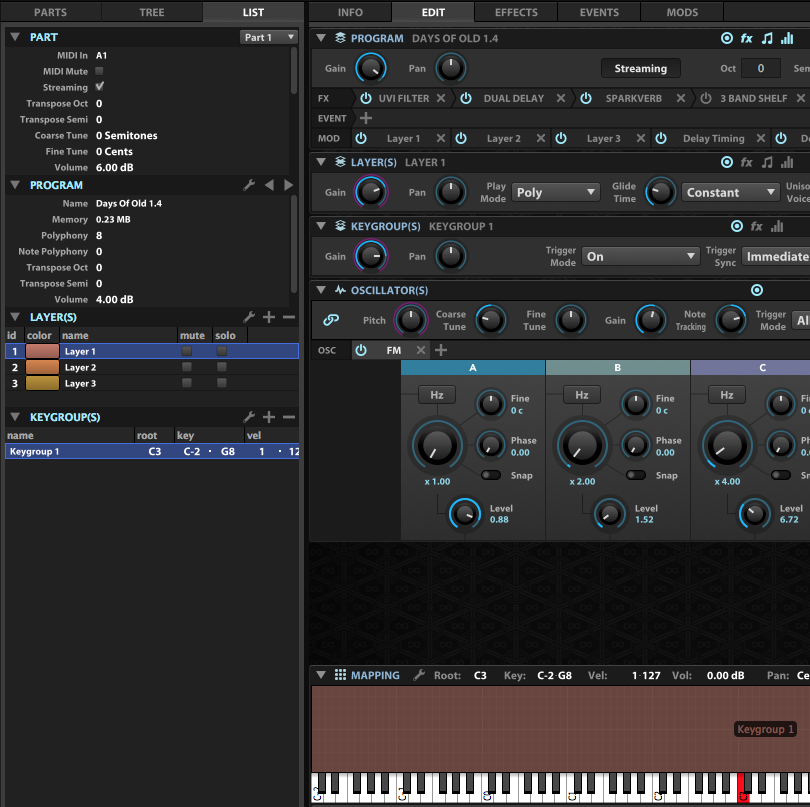Open Program modulation target icon
The height and width of the screenshot is (807, 810).
pyautogui.click(x=726, y=38)
